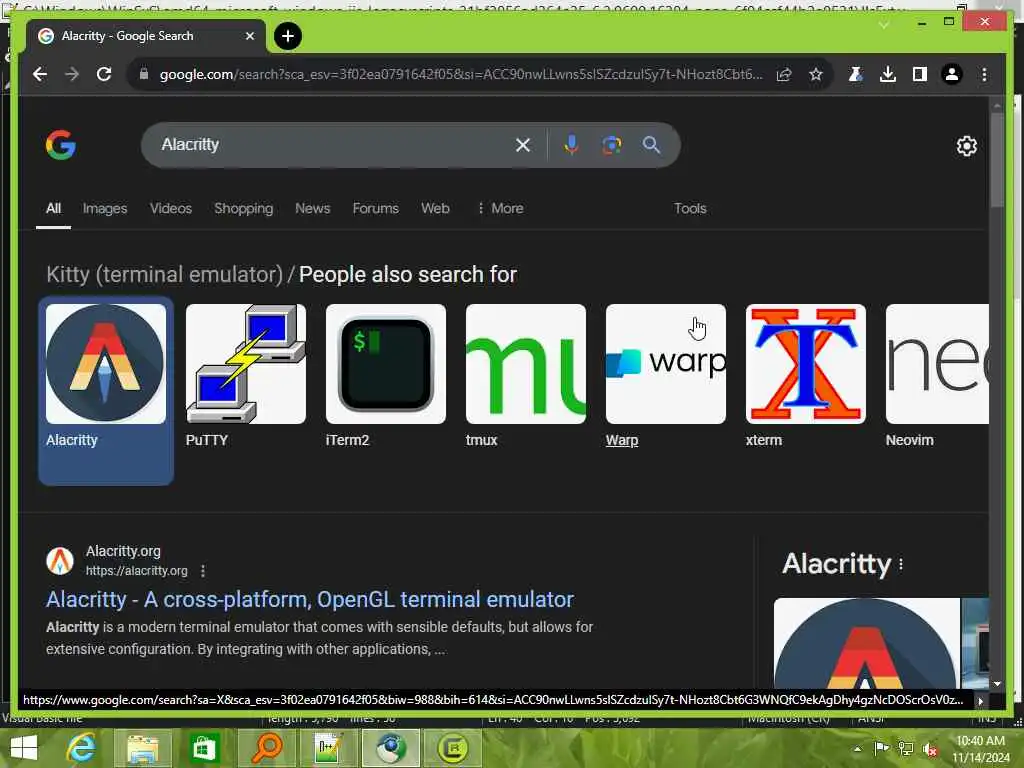The width and height of the screenshot is (1024, 768).
Task: Click the address bar URL
Action: (x=461, y=74)
